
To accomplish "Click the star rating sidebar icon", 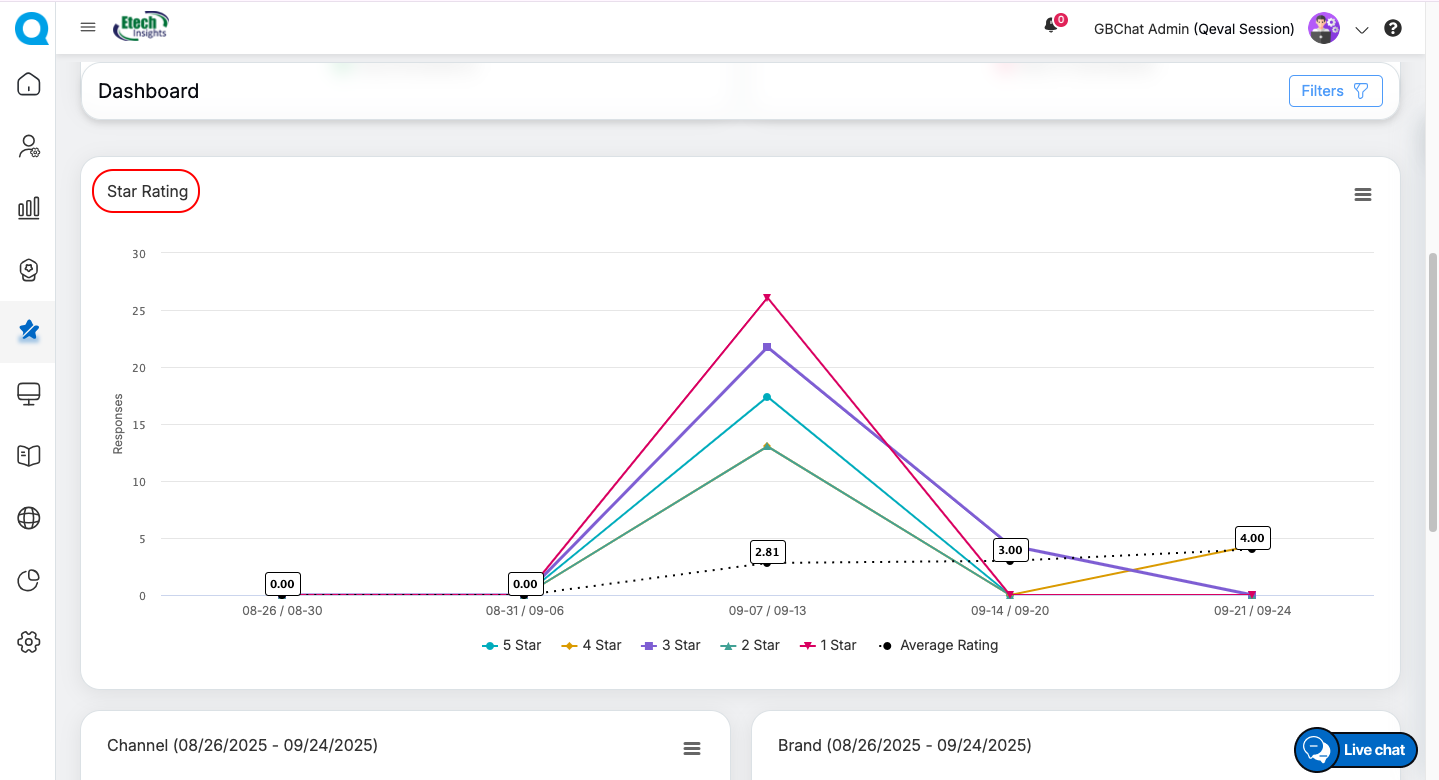I will tap(29, 330).
